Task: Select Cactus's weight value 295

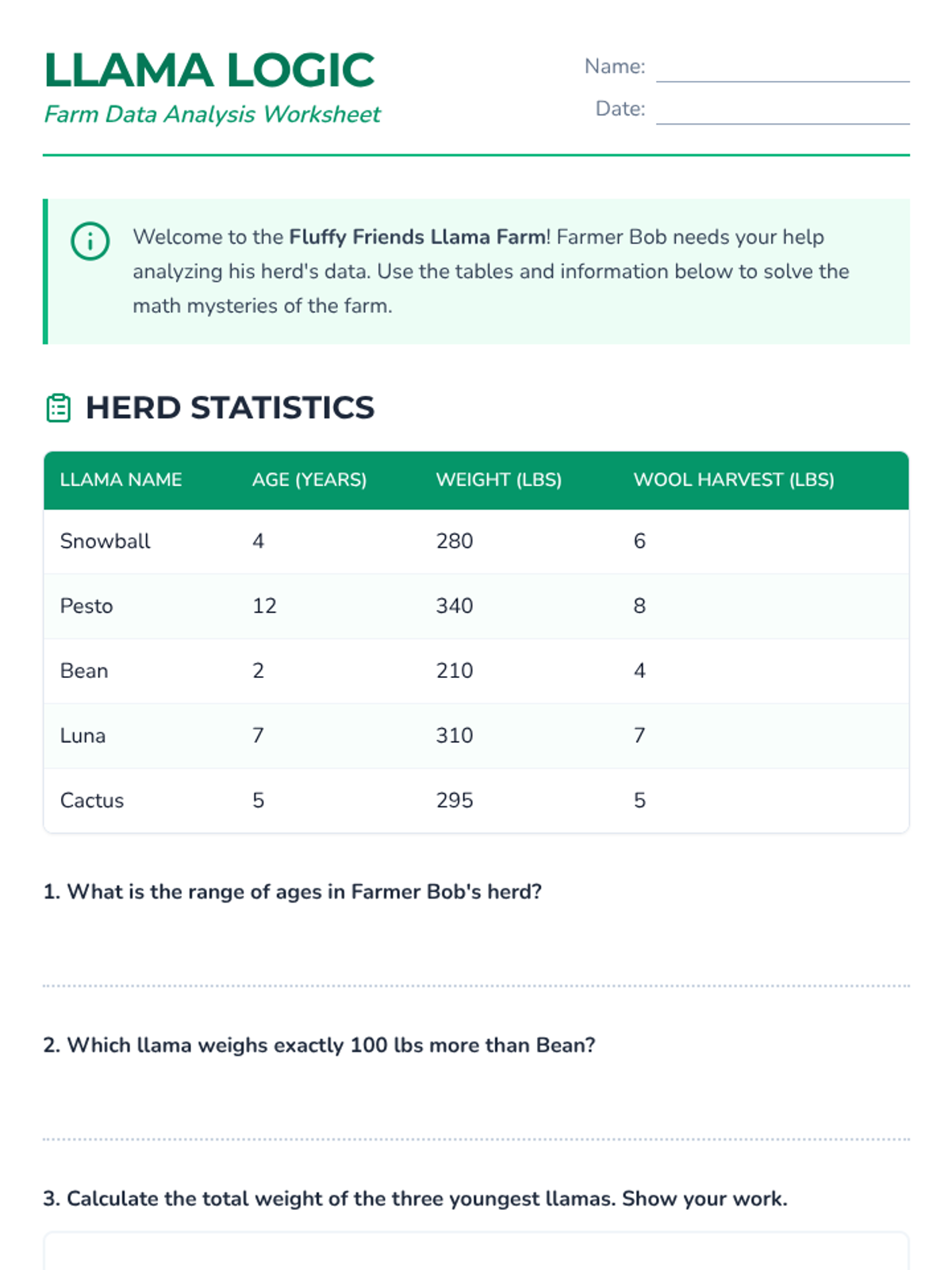Action: [455, 800]
